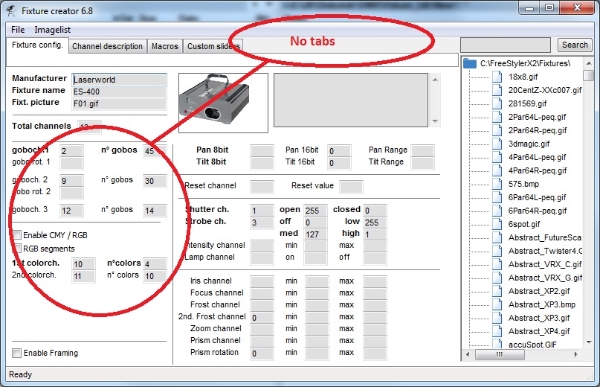The image size is (600, 387).
Task: Select file icon for Abstract_XP3.gif
Action: (x=497, y=318)
